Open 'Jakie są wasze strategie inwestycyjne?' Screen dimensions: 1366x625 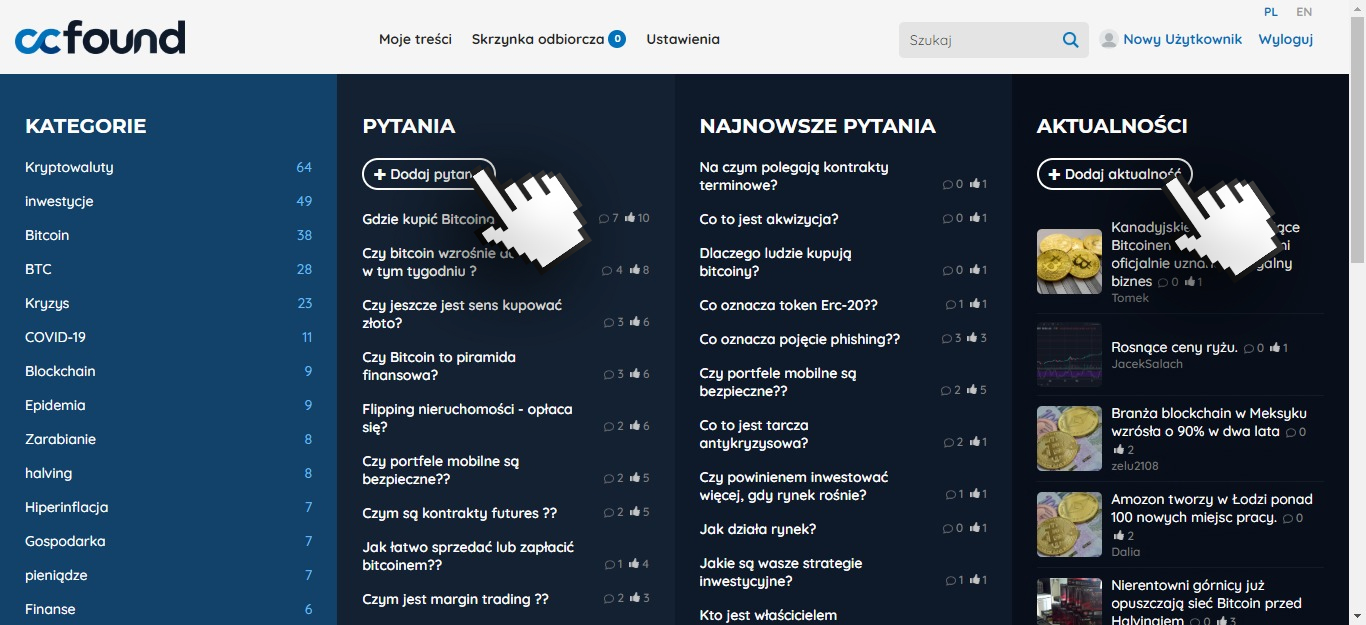pos(780,572)
